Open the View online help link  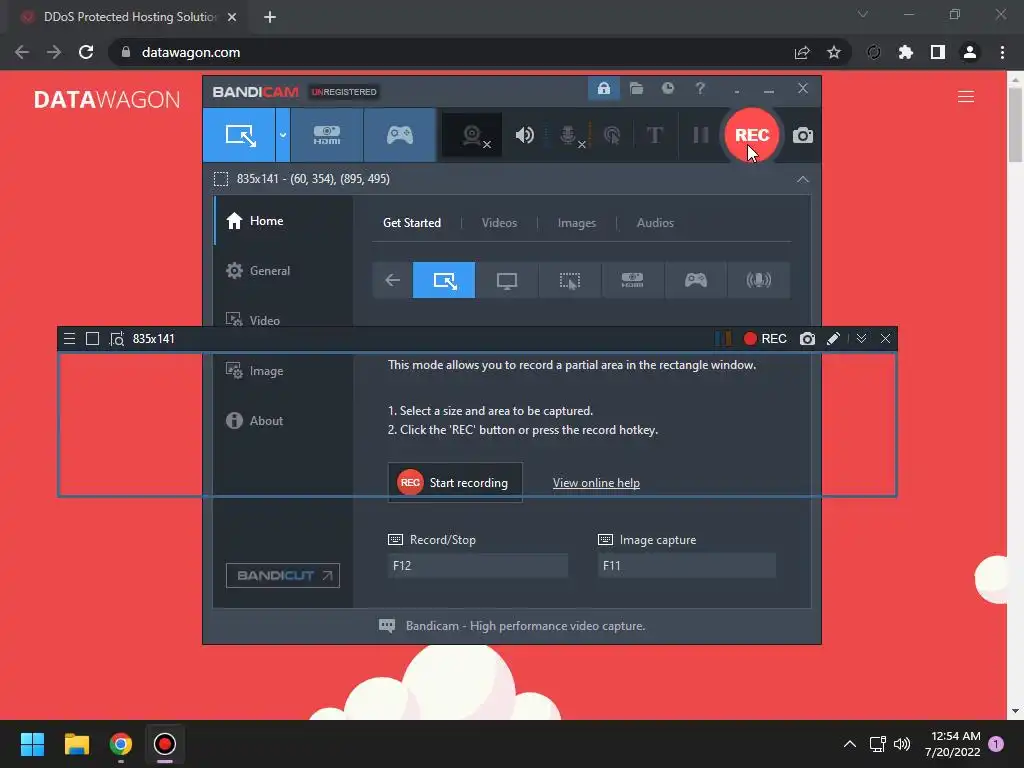point(596,483)
